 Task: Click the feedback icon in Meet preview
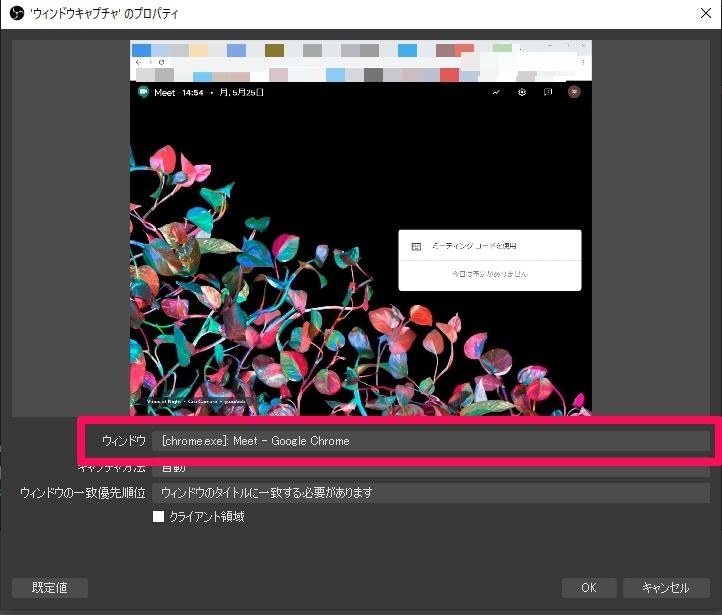pos(547,92)
